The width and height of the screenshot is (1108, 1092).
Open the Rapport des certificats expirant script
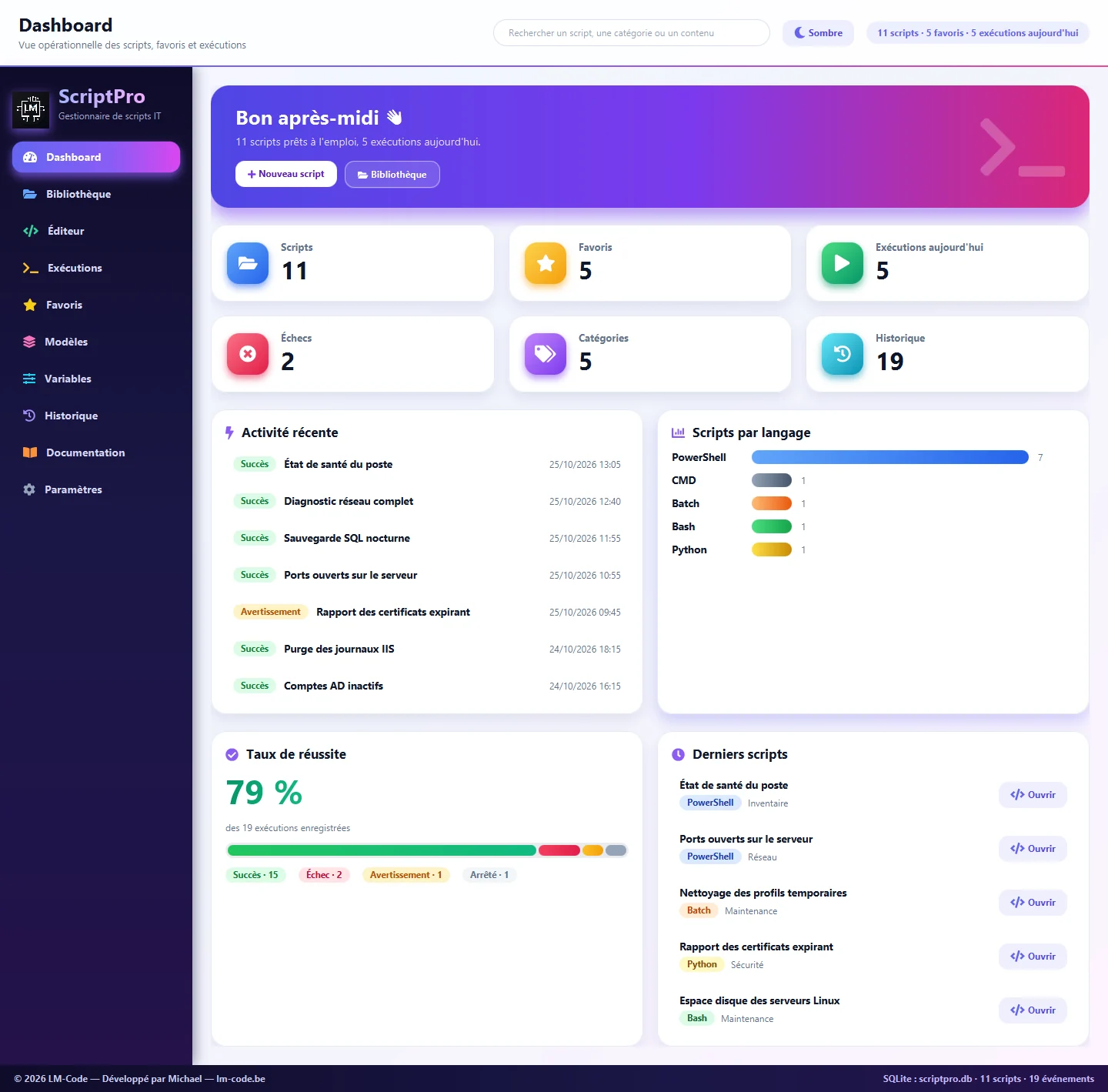click(1033, 957)
